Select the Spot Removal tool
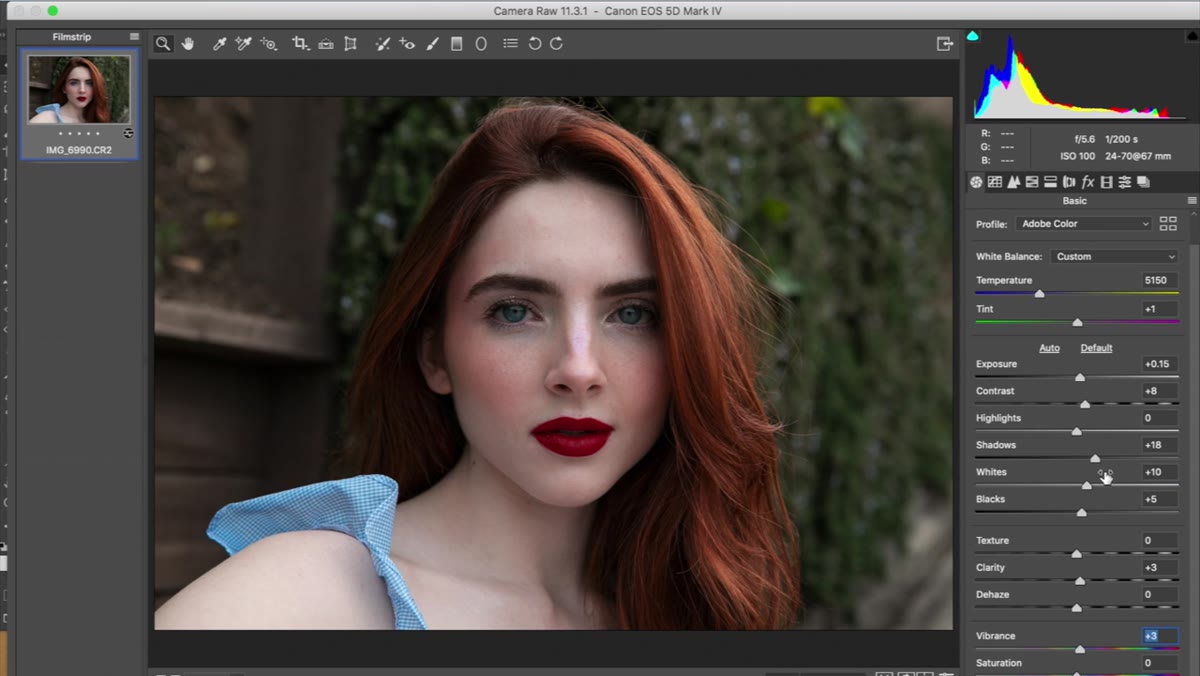This screenshot has width=1200, height=676. (x=382, y=44)
